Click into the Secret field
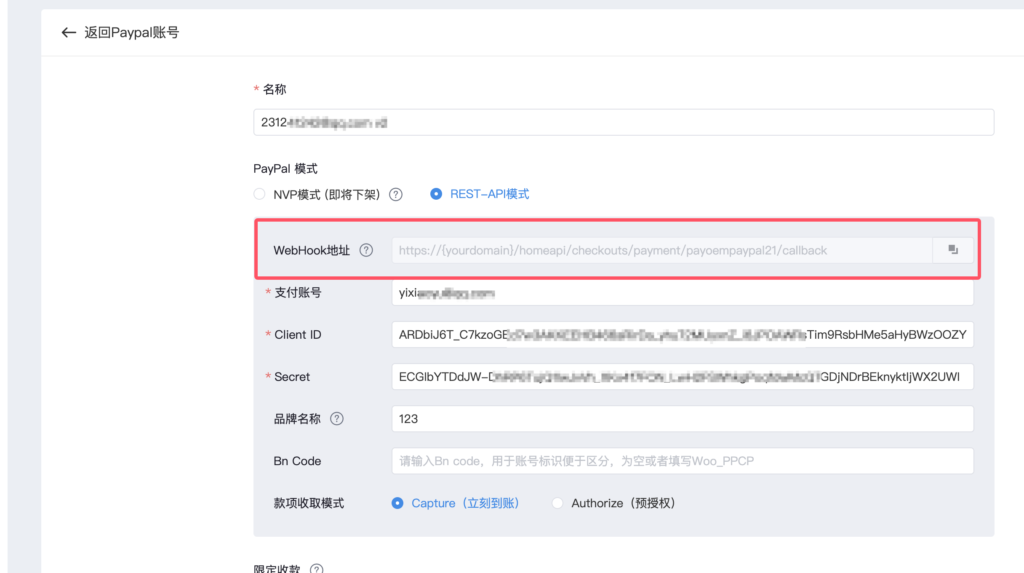This screenshot has width=1024, height=573. [682, 377]
